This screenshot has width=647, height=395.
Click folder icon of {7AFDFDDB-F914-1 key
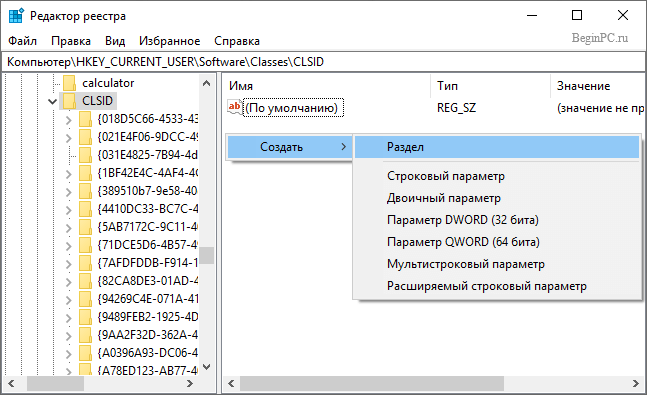pos(85,263)
